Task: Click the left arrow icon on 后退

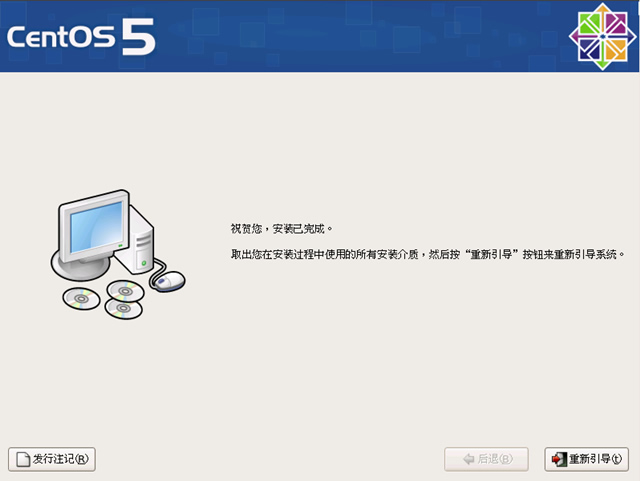Action: (x=469, y=459)
